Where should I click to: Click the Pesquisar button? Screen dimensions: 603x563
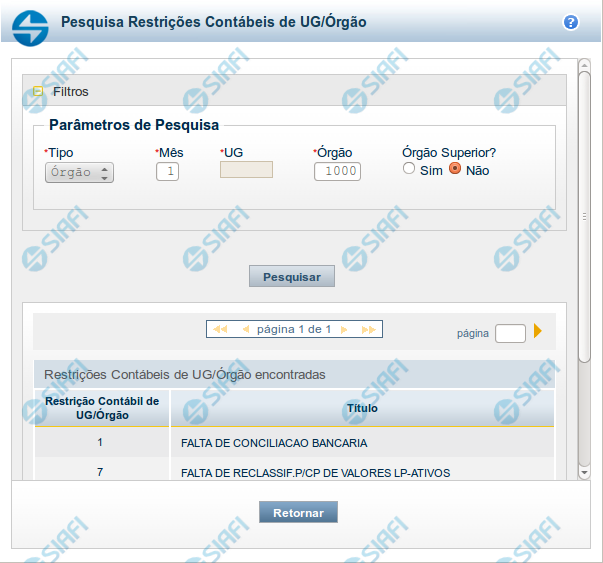[x=291, y=276]
